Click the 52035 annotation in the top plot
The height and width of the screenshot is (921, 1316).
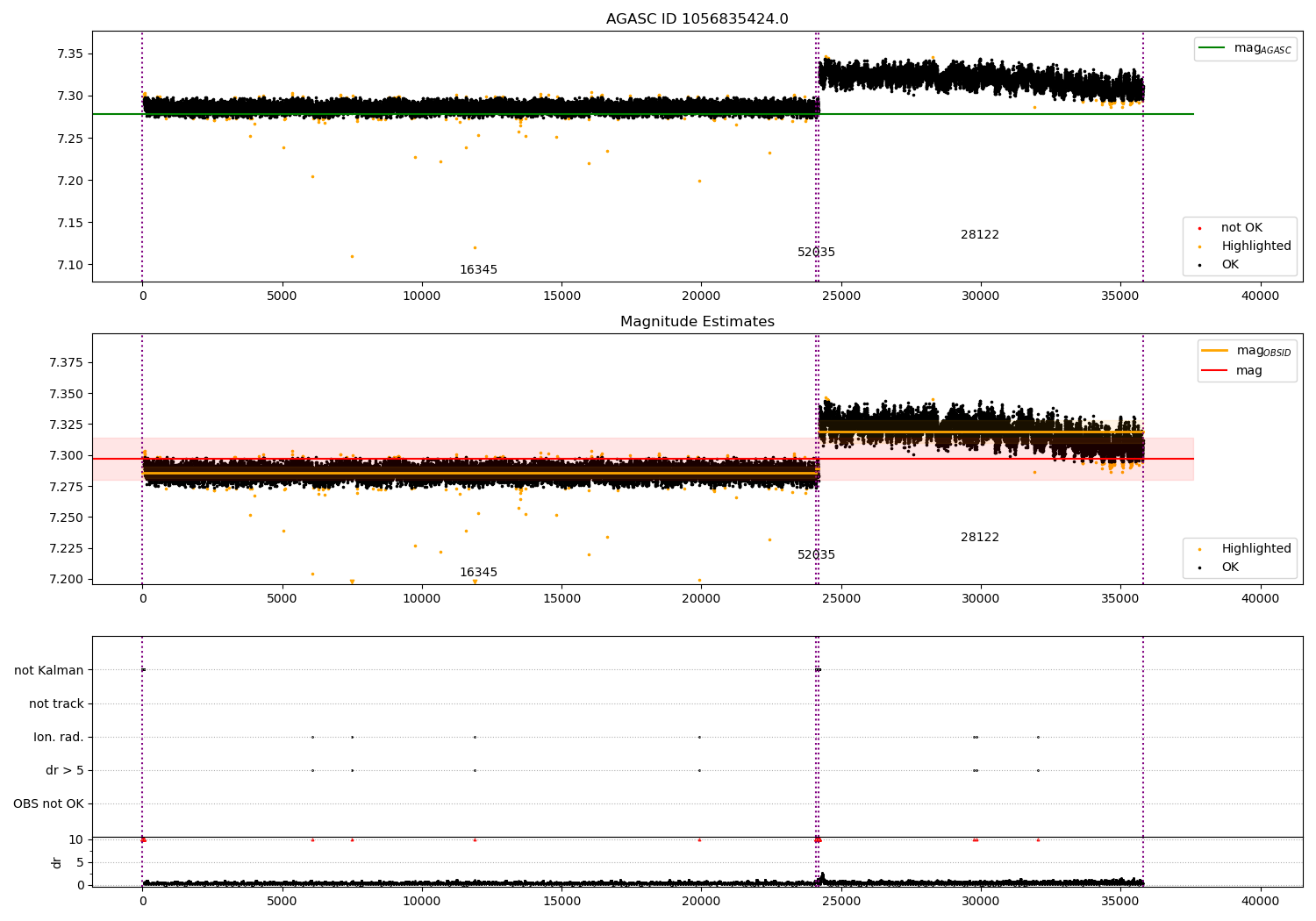pos(816,253)
